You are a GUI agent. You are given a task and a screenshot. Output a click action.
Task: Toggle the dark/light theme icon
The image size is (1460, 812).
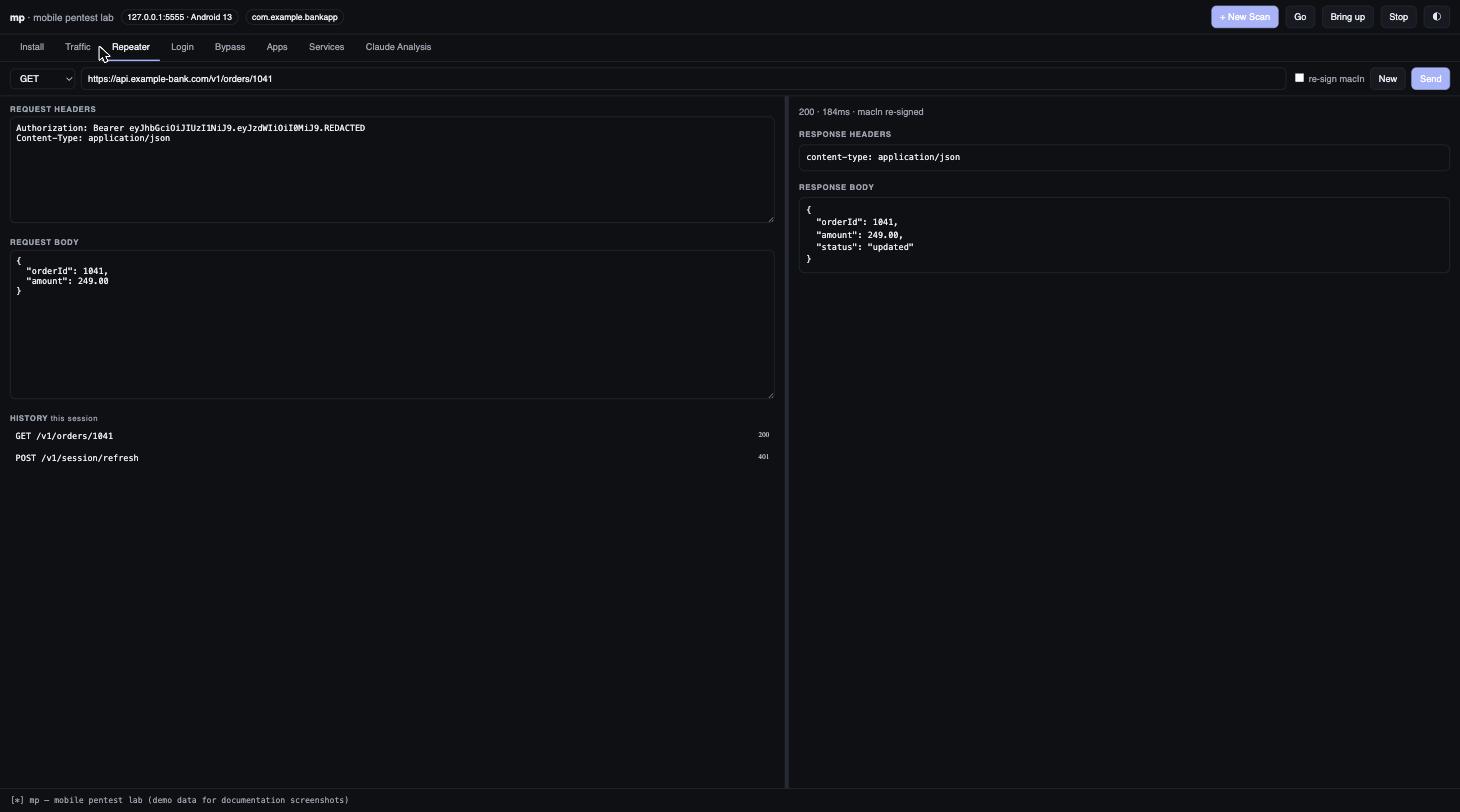click(x=1436, y=17)
